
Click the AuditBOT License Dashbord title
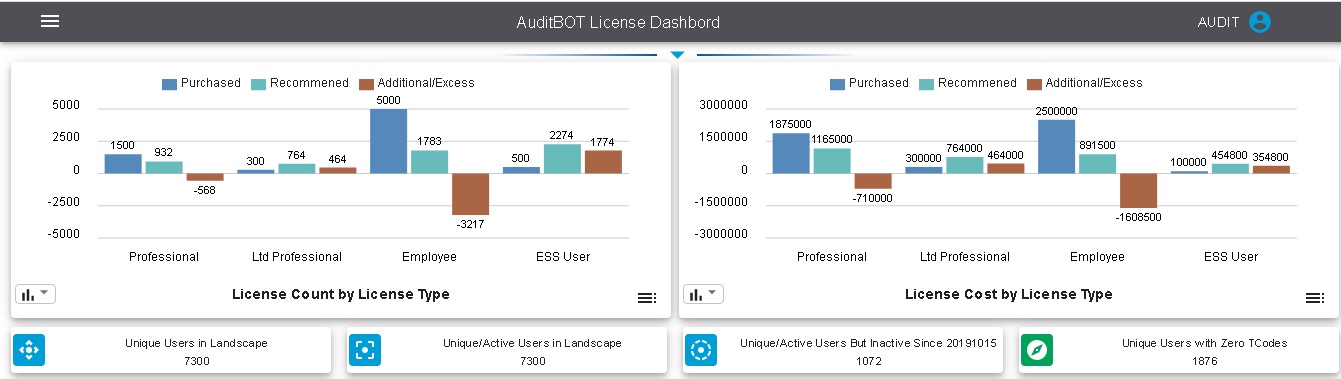[617, 22]
